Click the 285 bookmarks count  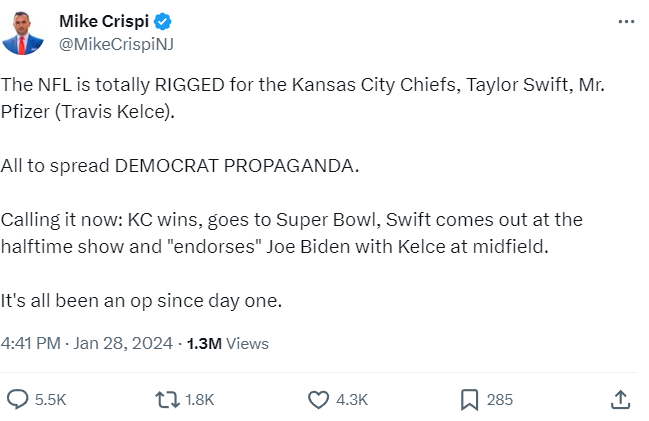(500, 399)
